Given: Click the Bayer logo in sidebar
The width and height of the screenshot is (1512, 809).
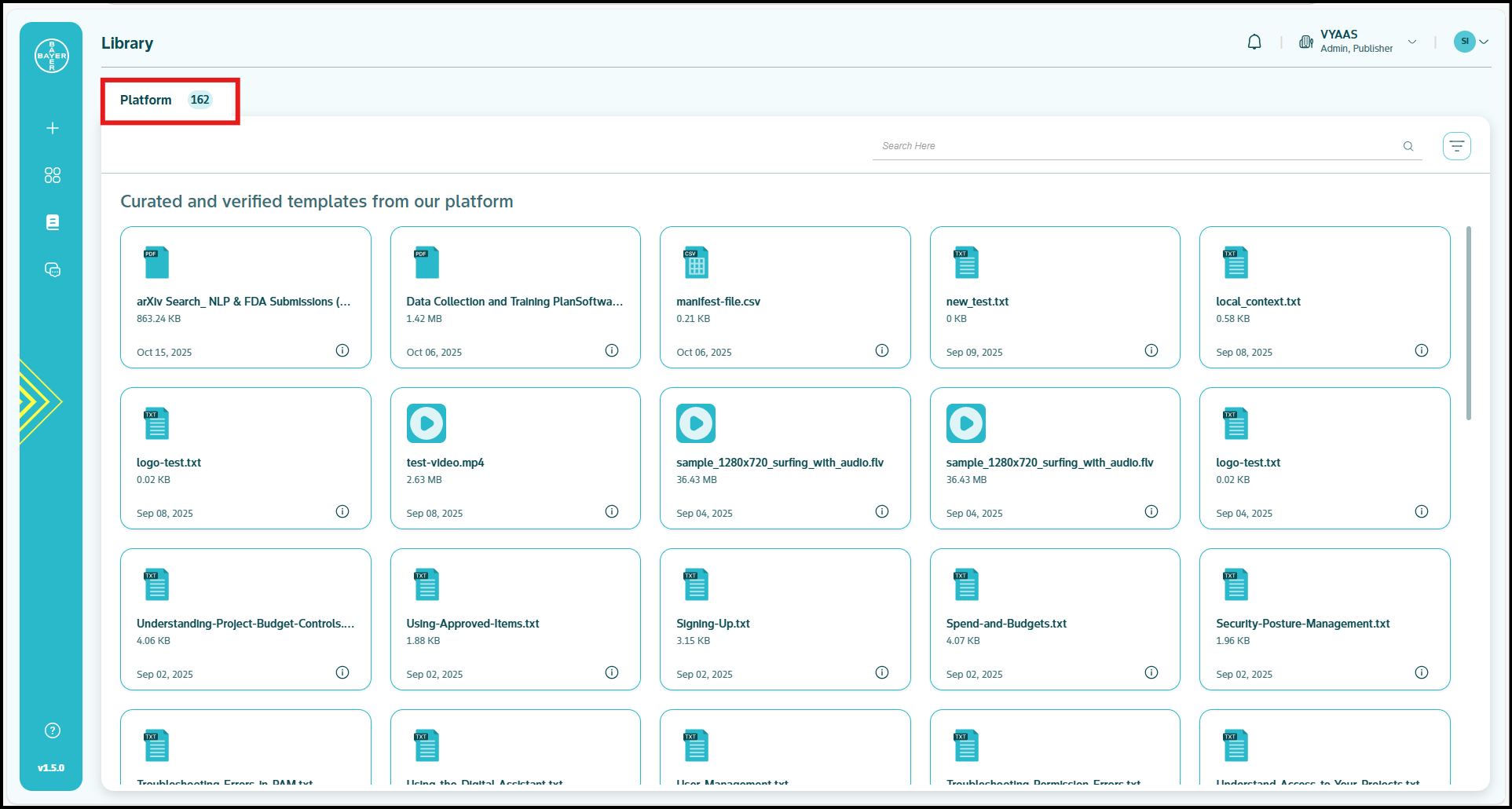Looking at the screenshot, I should [x=52, y=56].
